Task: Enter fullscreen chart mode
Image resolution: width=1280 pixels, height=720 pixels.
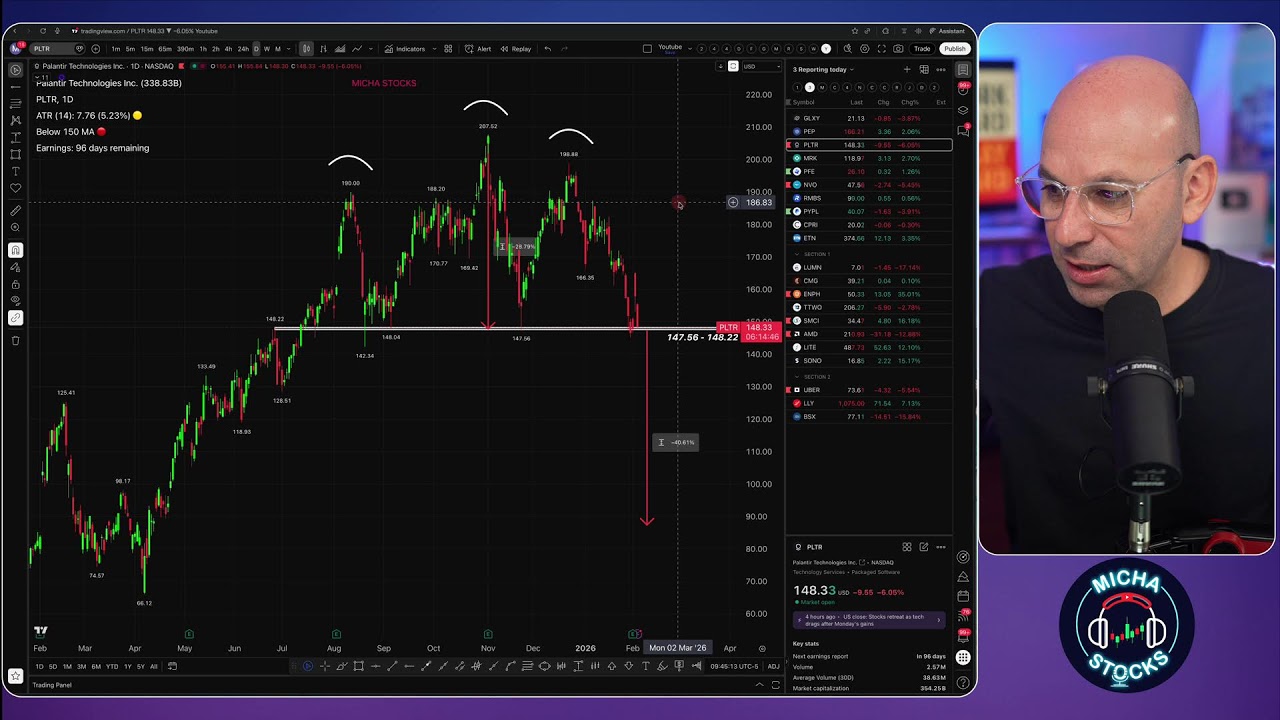Action: pos(881,48)
